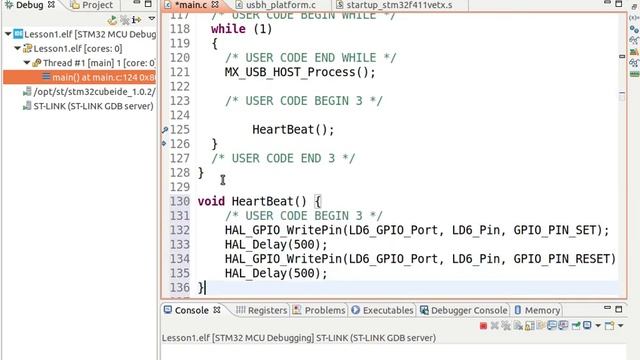Open the Problems tab
640x360 pixels.
pyautogui.click(x=319, y=310)
